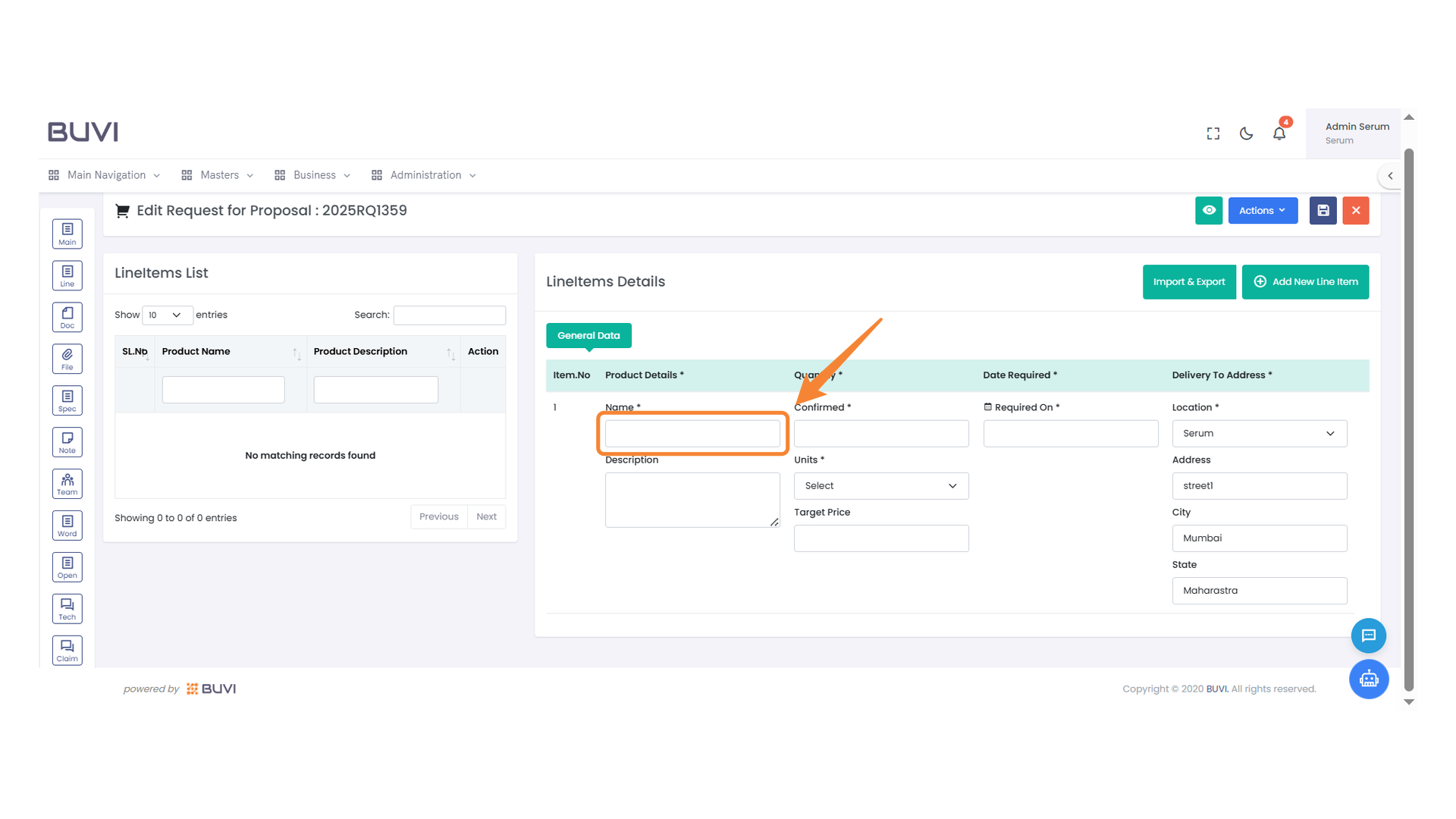Open the Units Select dropdown

[x=880, y=485]
